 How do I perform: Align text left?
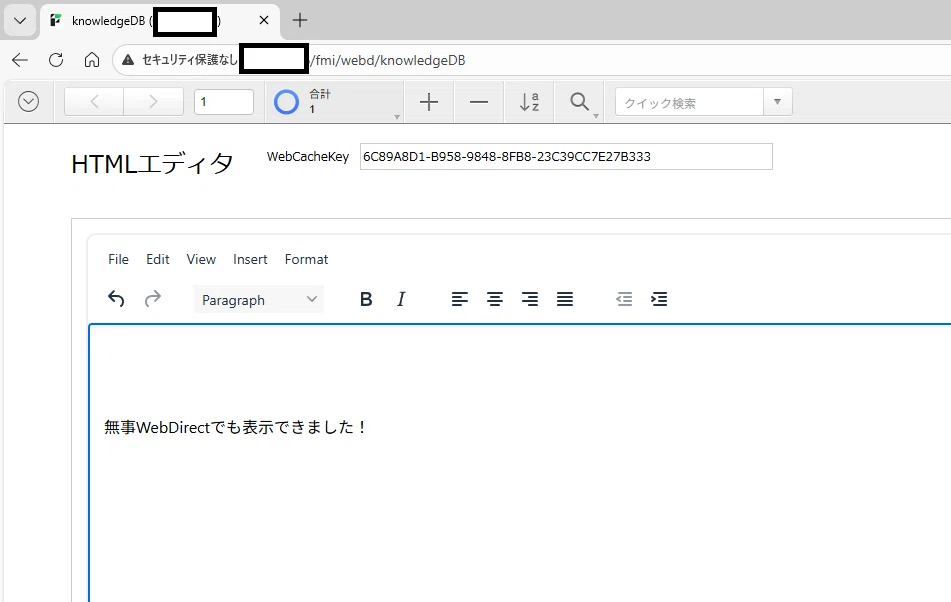pos(460,299)
